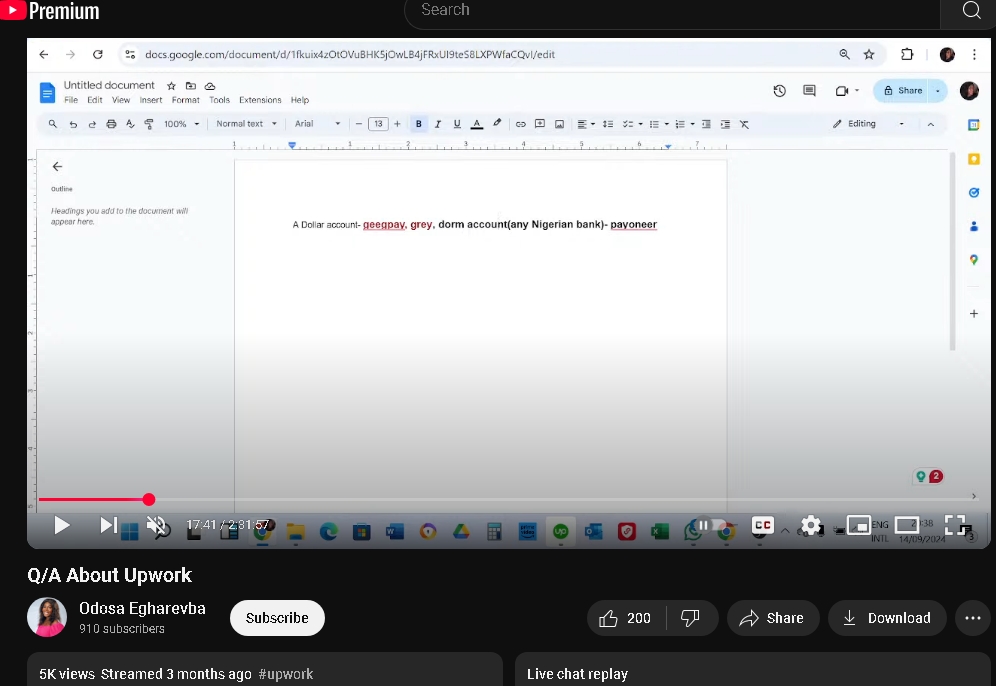Screen dimensions: 996x686
Task: Download the video
Action: coord(887,618)
